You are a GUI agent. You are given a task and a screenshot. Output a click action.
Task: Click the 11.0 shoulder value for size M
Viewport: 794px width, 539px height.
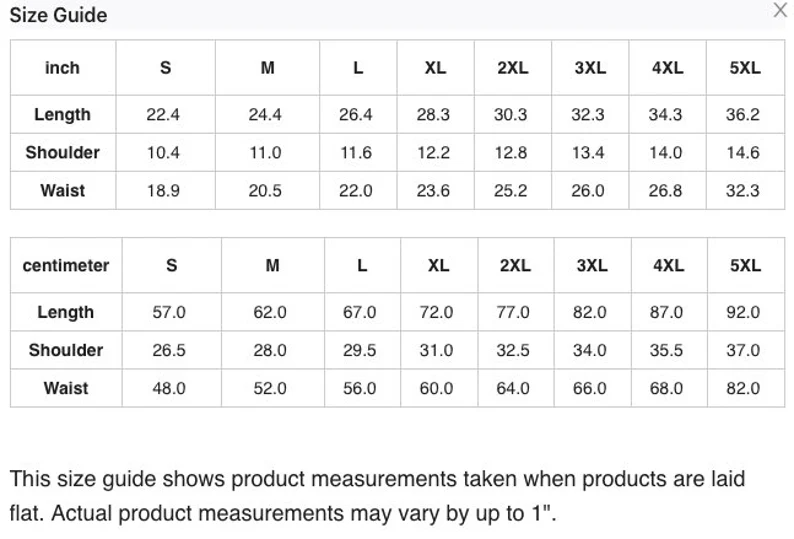[x=265, y=153]
